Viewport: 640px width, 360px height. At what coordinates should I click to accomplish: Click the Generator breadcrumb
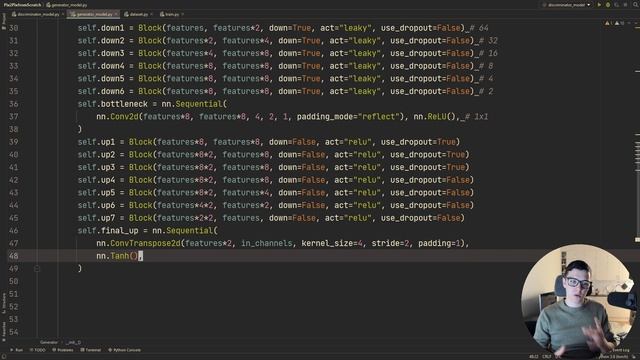coord(49,342)
